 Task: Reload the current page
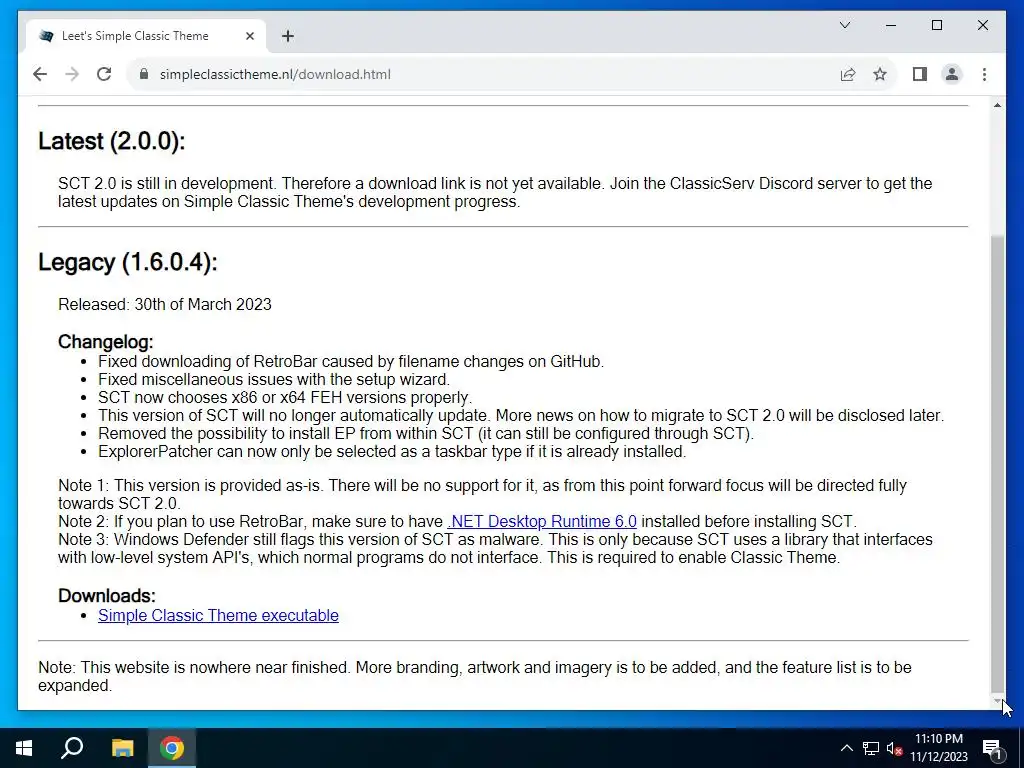point(104,74)
